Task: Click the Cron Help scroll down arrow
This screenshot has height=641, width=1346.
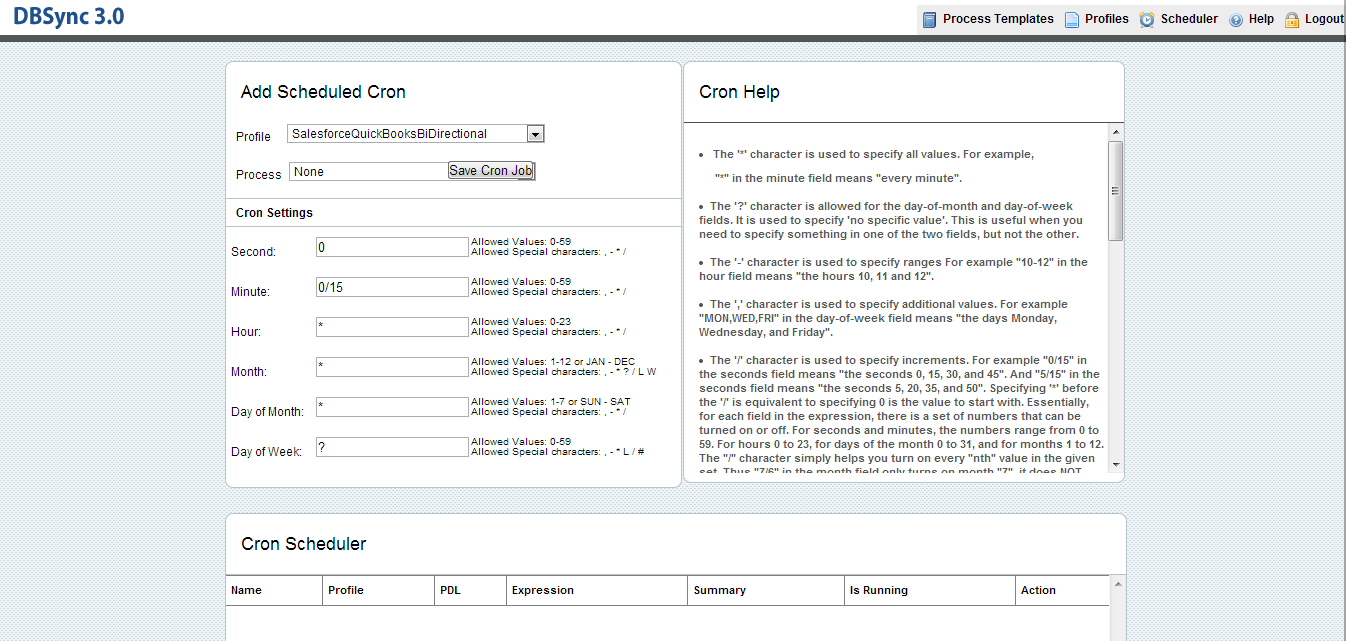Action: tap(1115, 466)
